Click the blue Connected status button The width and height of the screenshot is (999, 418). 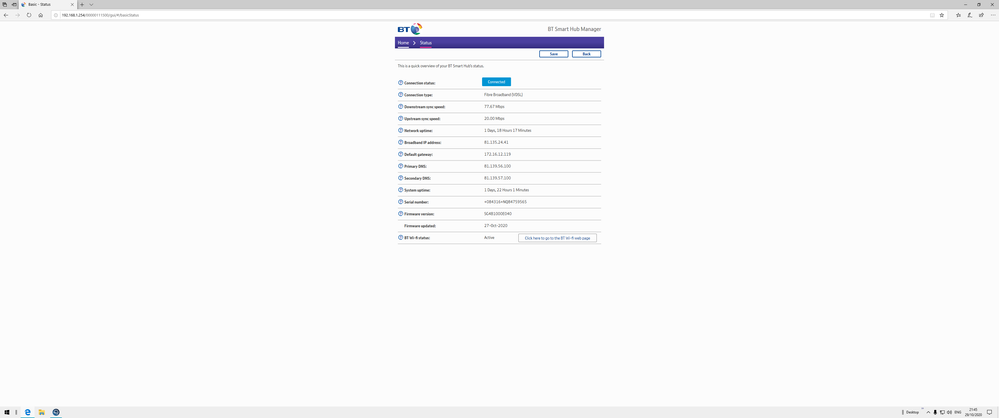tap(496, 82)
